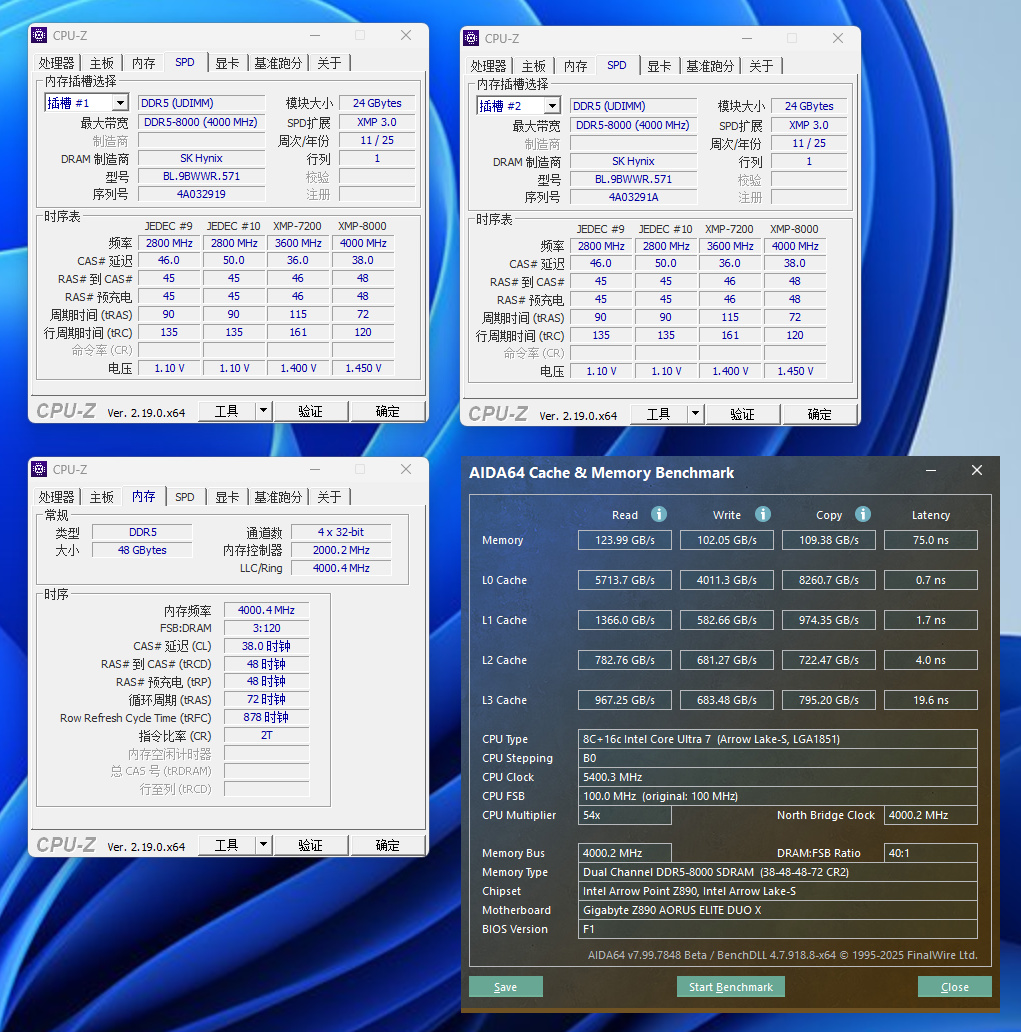
Task: Open the 插槽 #2 slot dropdown
Action: (552, 106)
